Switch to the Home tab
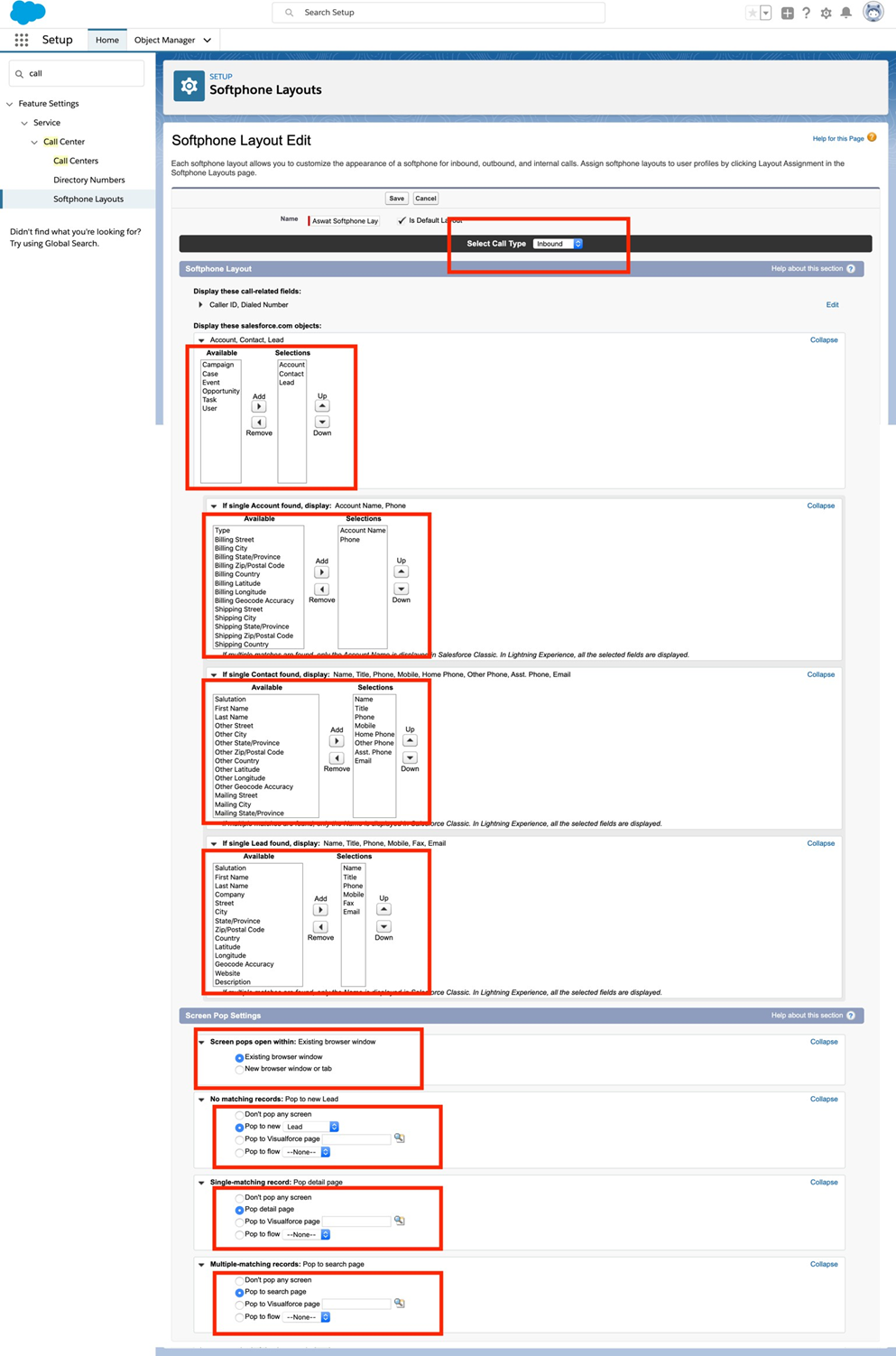This screenshot has width=896, height=1356. (x=107, y=40)
